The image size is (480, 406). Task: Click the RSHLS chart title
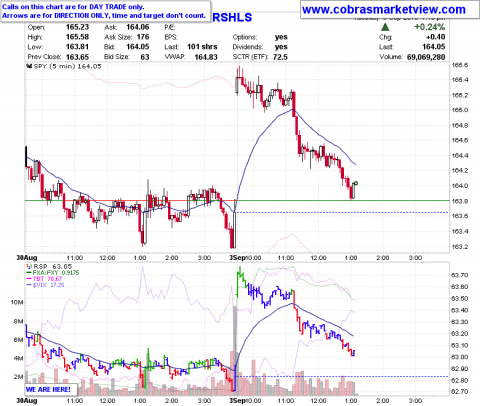click(x=232, y=17)
